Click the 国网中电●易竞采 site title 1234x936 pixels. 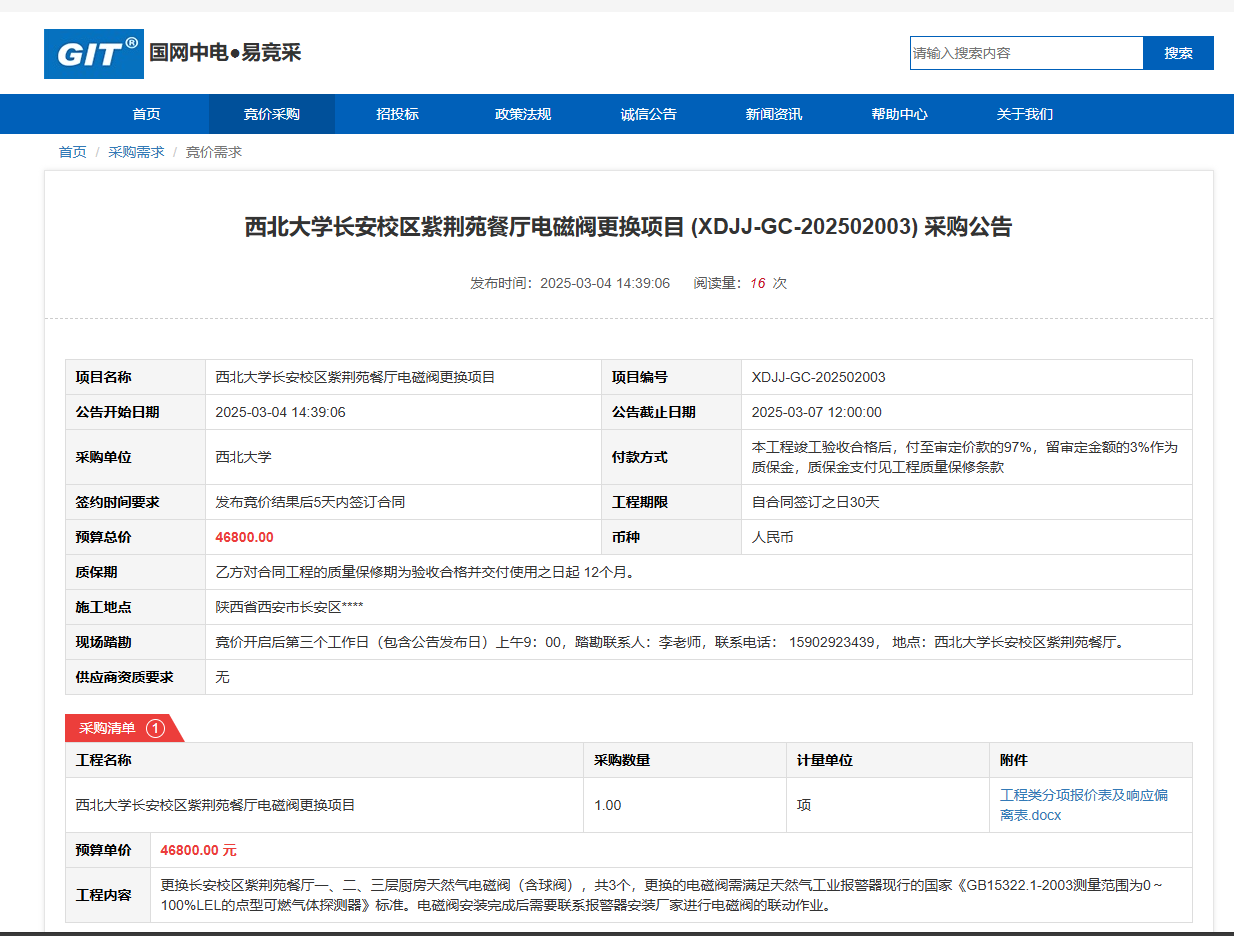pyautogui.click(x=225, y=53)
